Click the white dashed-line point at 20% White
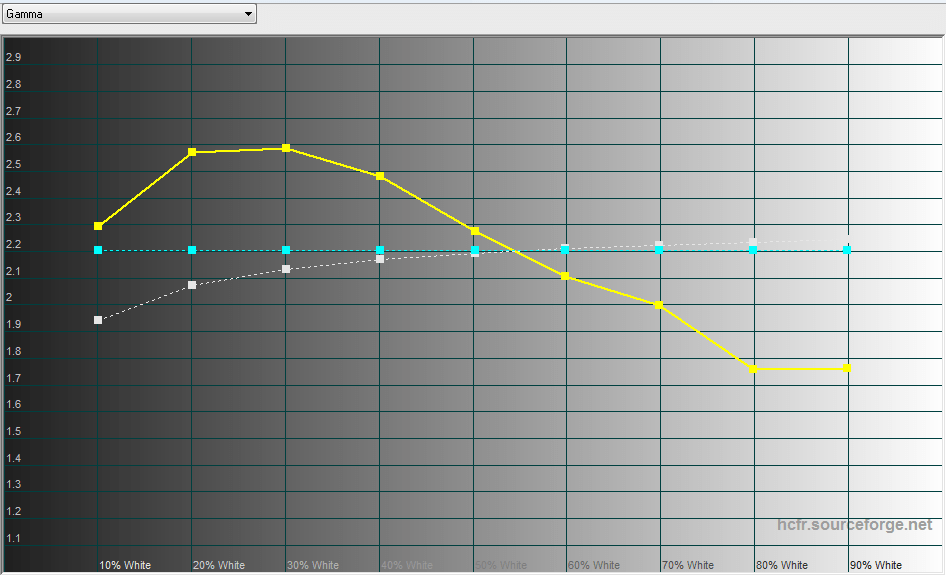The width and height of the screenshot is (946, 575). tap(192, 285)
